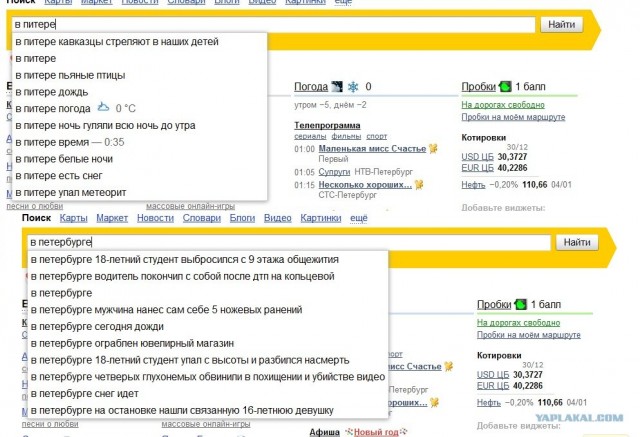This screenshot has width=640, height=437.
Task: Open Пробки link on 'в петербурге' page
Action: click(x=494, y=304)
